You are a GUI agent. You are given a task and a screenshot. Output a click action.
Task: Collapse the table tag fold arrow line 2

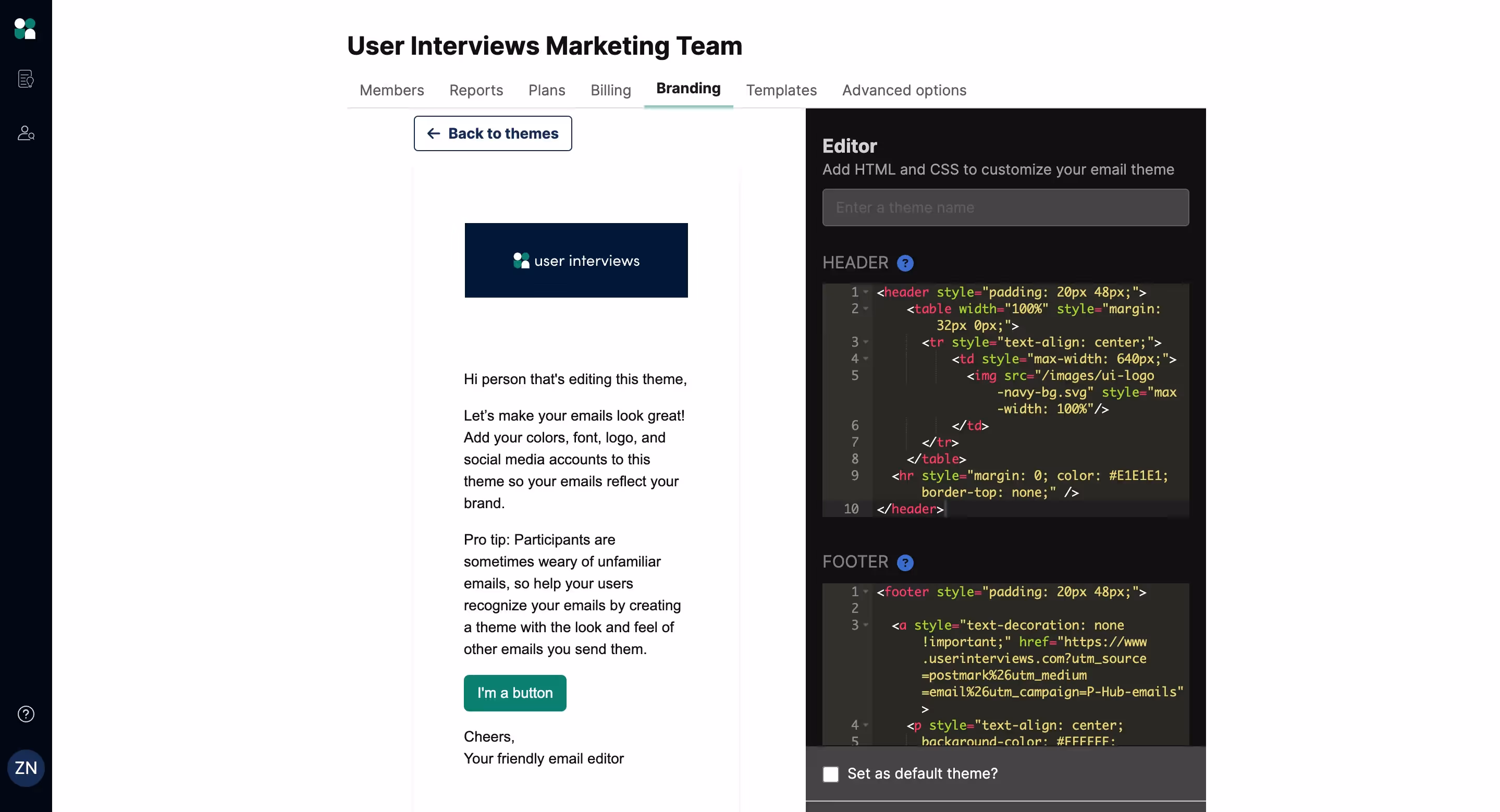tap(866, 309)
